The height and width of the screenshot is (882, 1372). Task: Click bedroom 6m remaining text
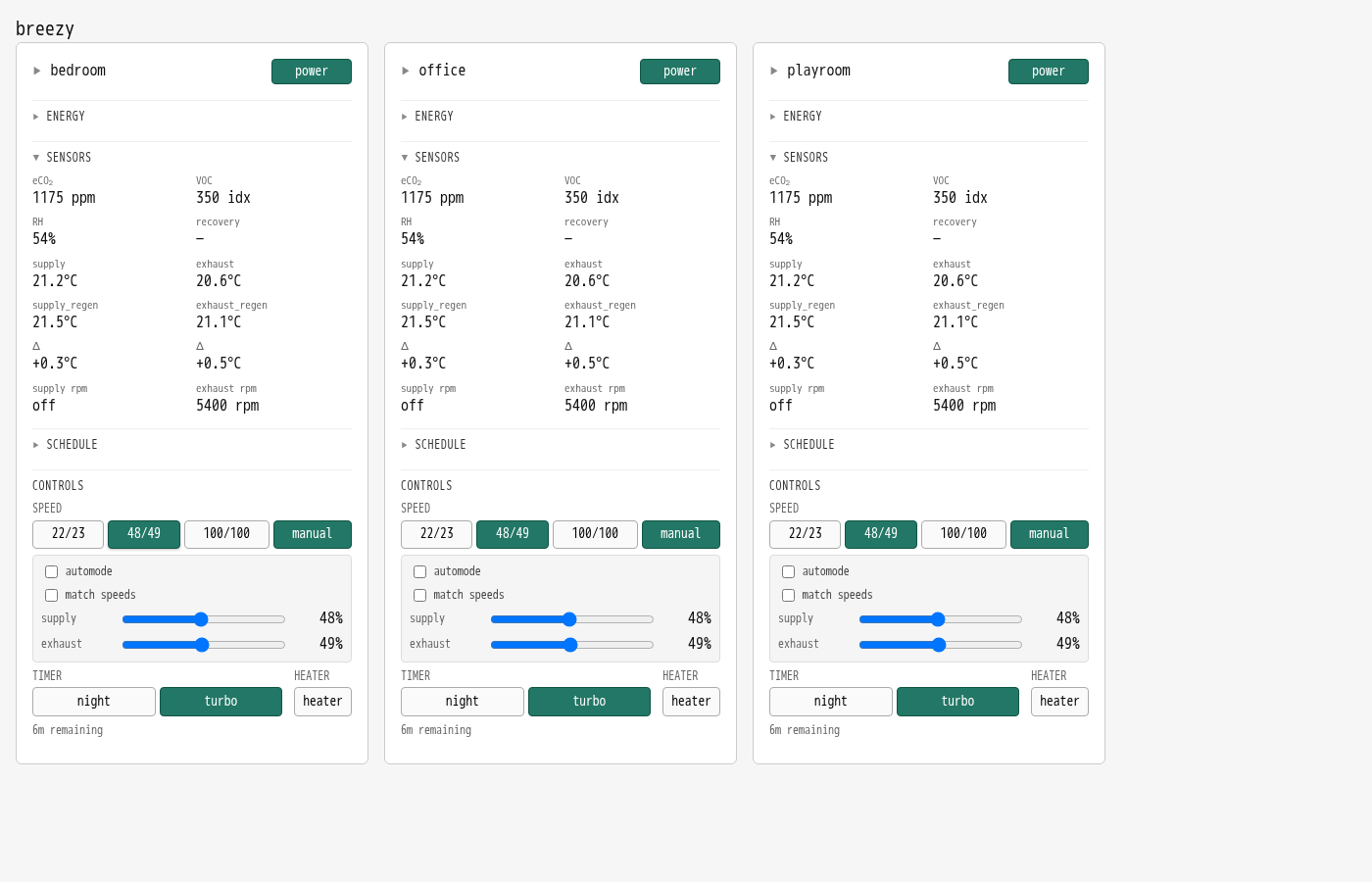click(x=68, y=730)
